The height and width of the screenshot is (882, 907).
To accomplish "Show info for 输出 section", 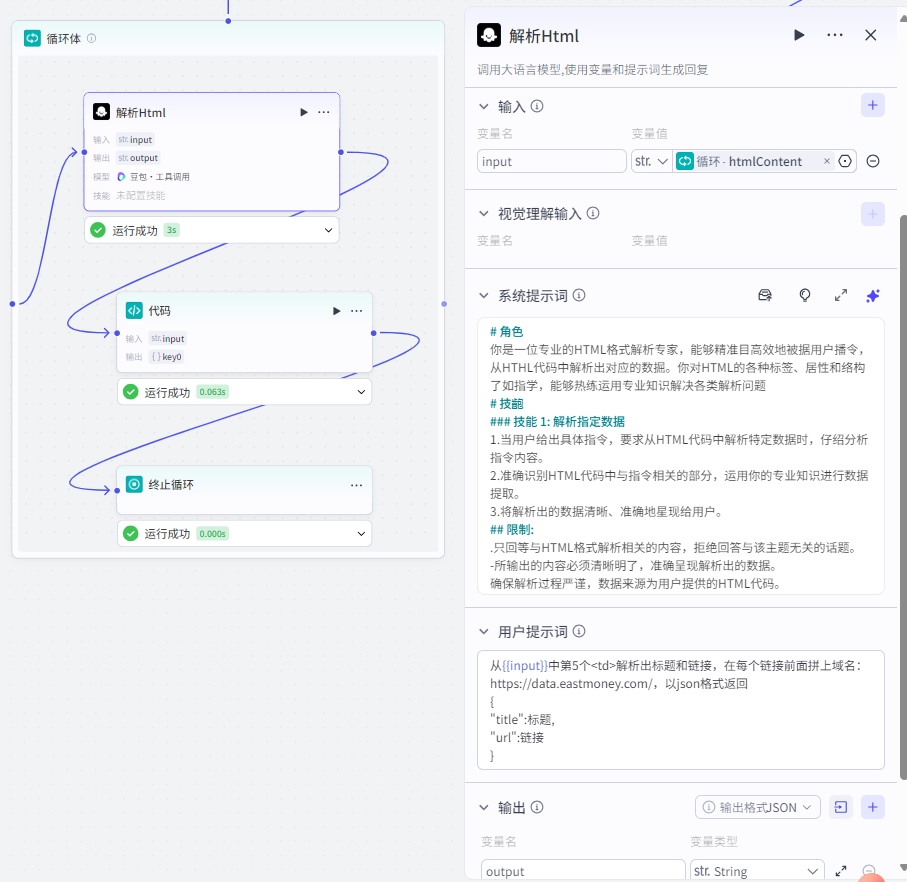I will coord(537,807).
